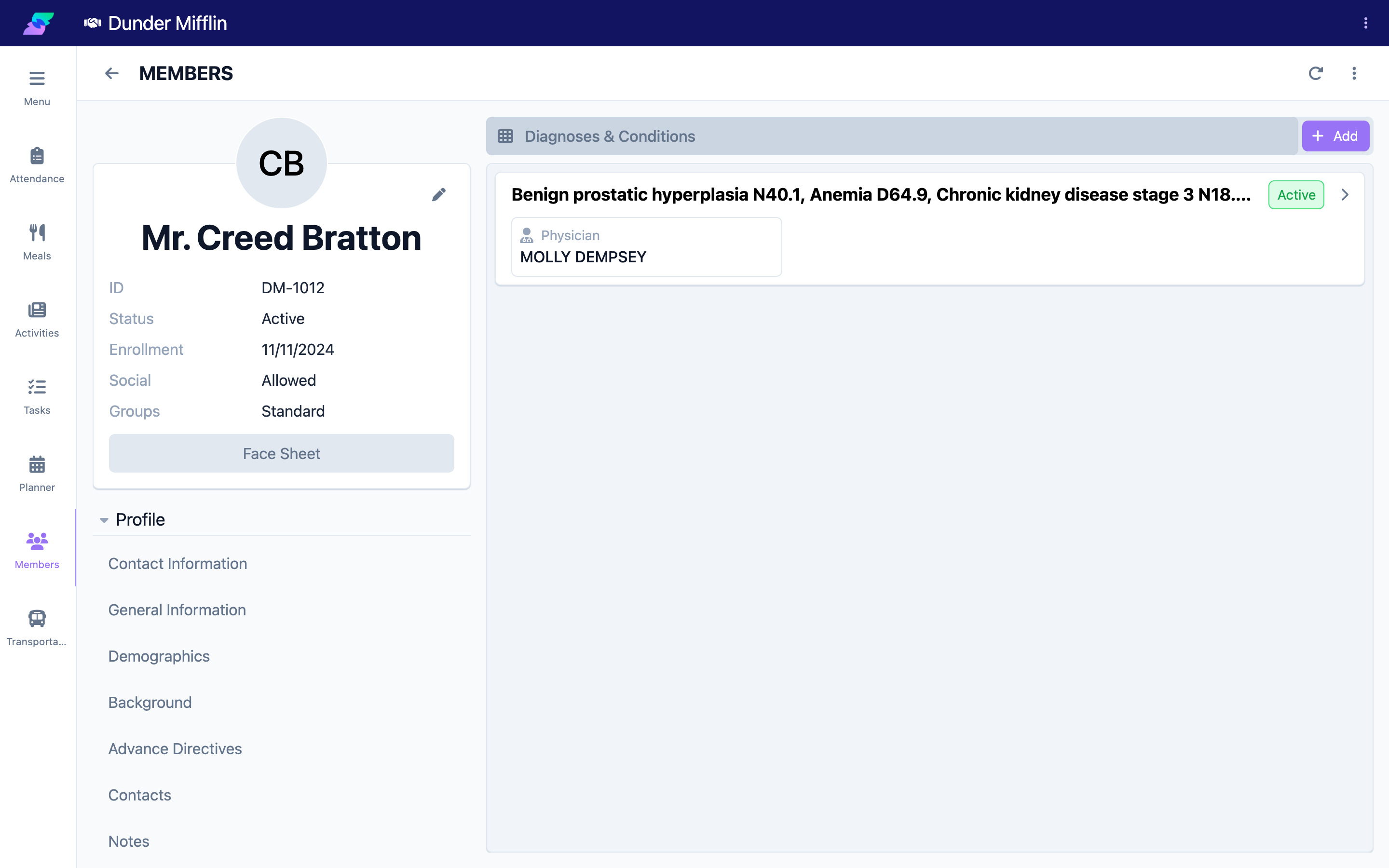The image size is (1389, 868).
Task: Refresh the member page
Action: [1316, 73]
